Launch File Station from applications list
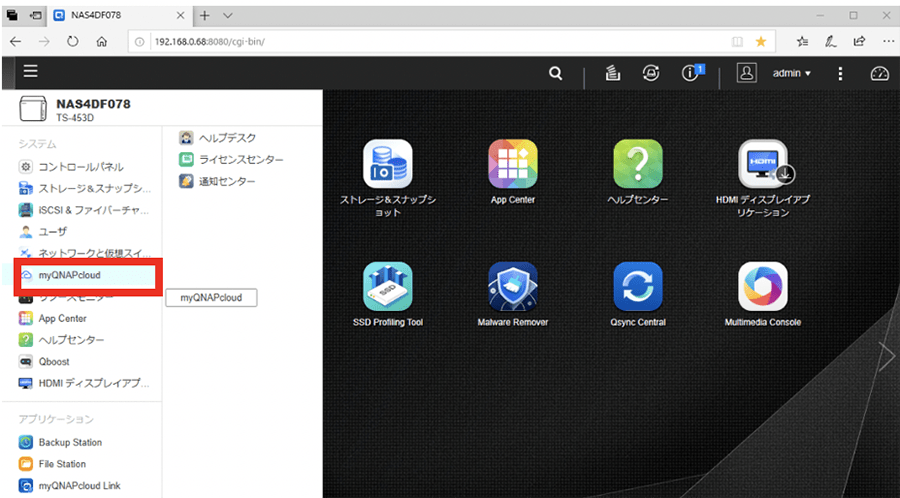The width and height of the screenshot is (900, 498). click(x=52, y=464)
